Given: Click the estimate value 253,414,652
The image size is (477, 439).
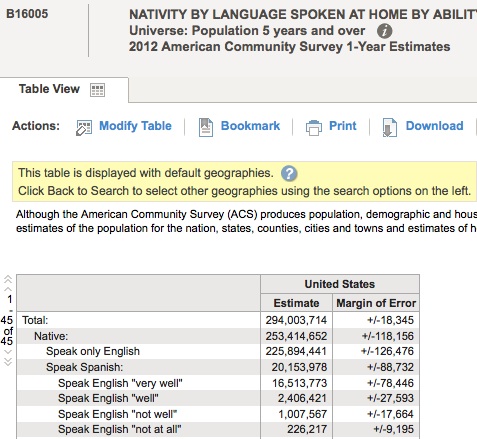Looking at the screenshot, I should click(x=296, y=336).
